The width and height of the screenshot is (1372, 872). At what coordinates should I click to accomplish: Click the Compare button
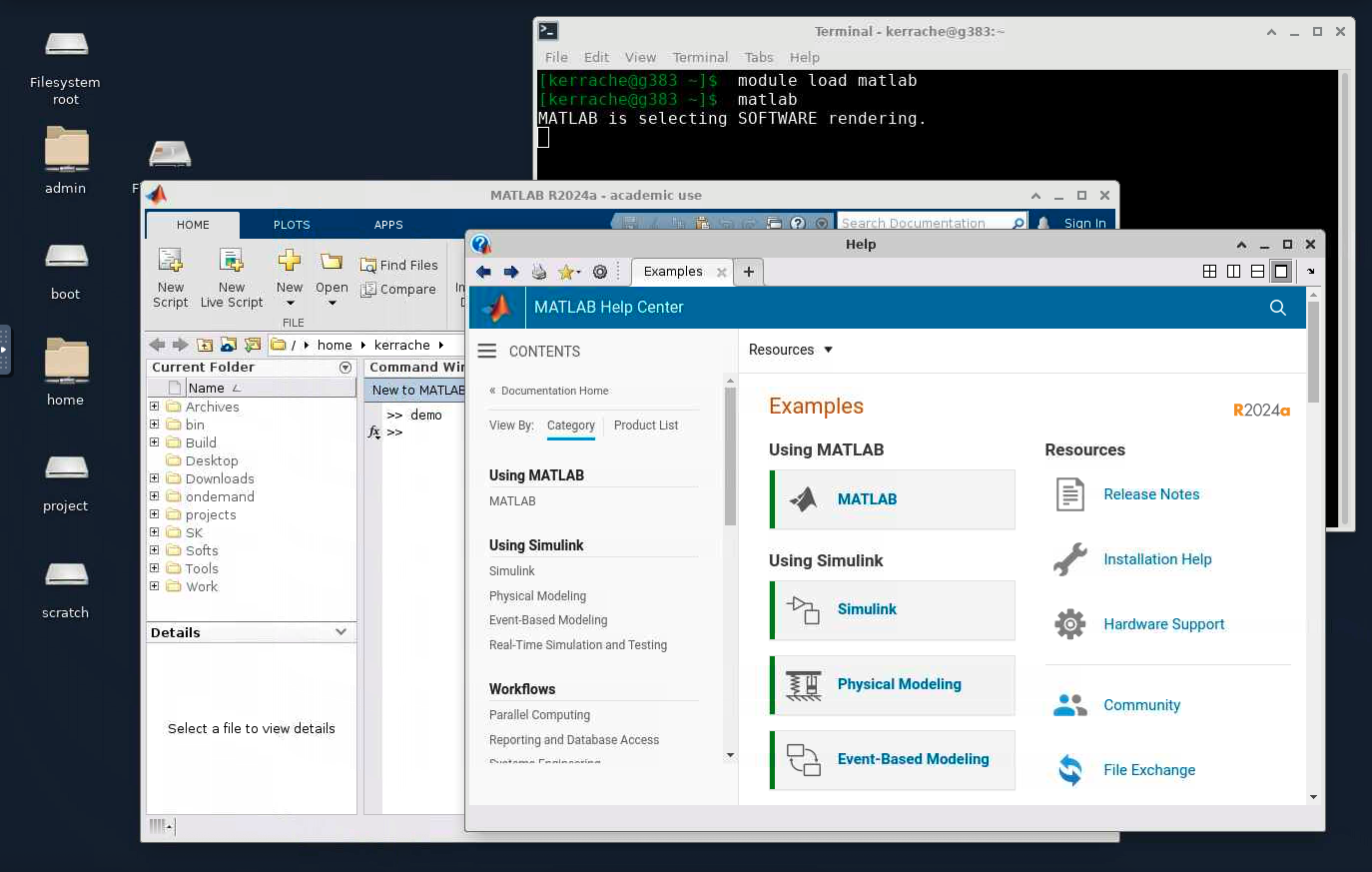click(398, 289)
